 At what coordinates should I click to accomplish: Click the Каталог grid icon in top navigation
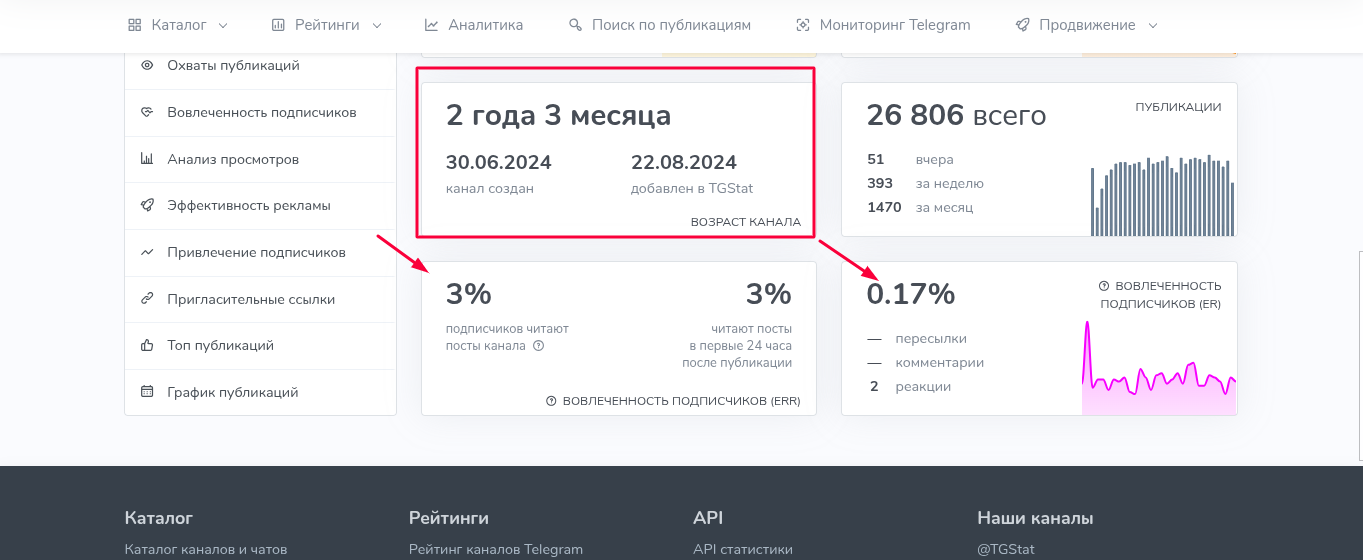[x=135, y=25]
